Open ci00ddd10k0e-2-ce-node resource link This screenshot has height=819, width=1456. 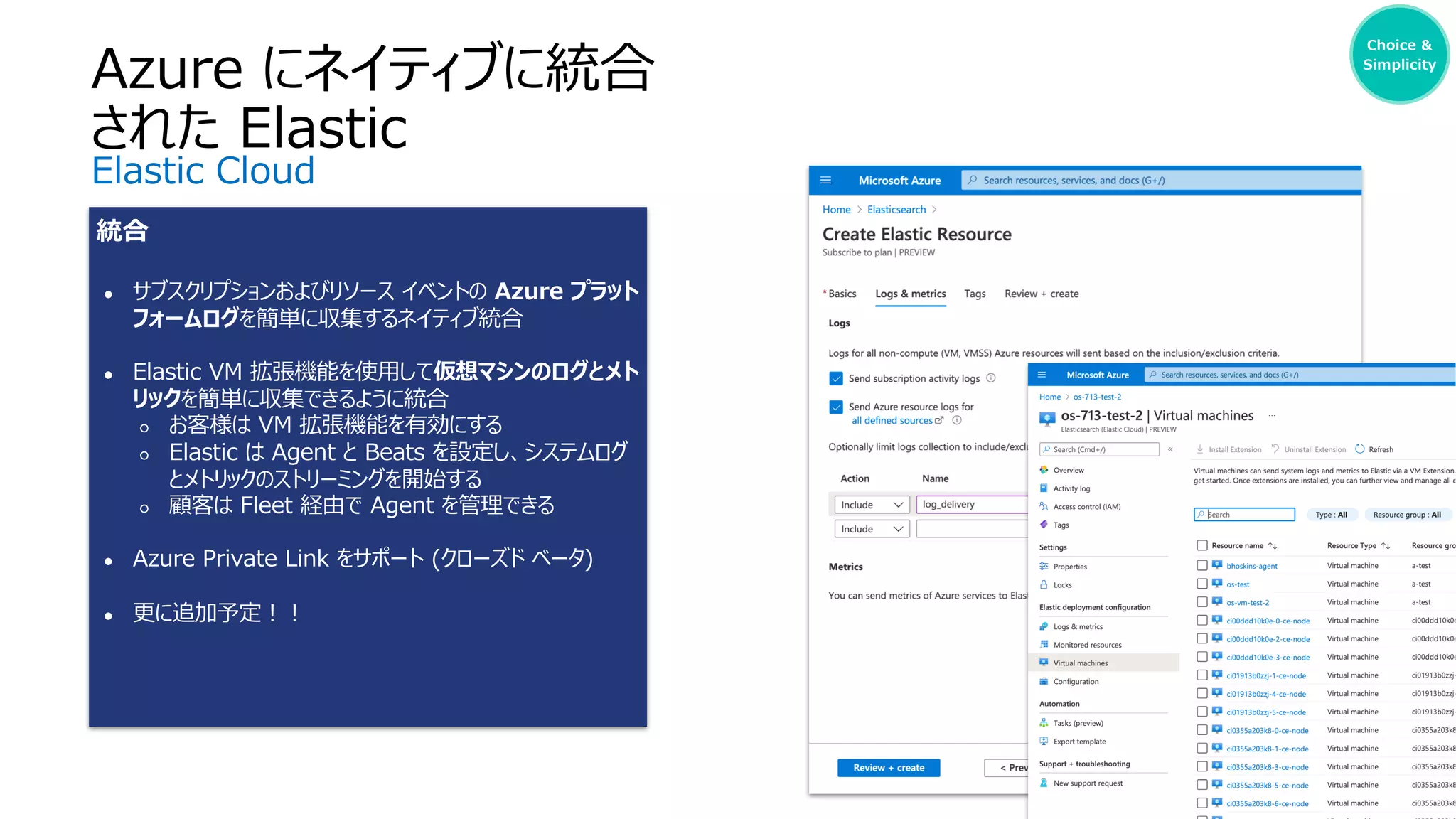pyautogui.click(x=1268, y=639)
